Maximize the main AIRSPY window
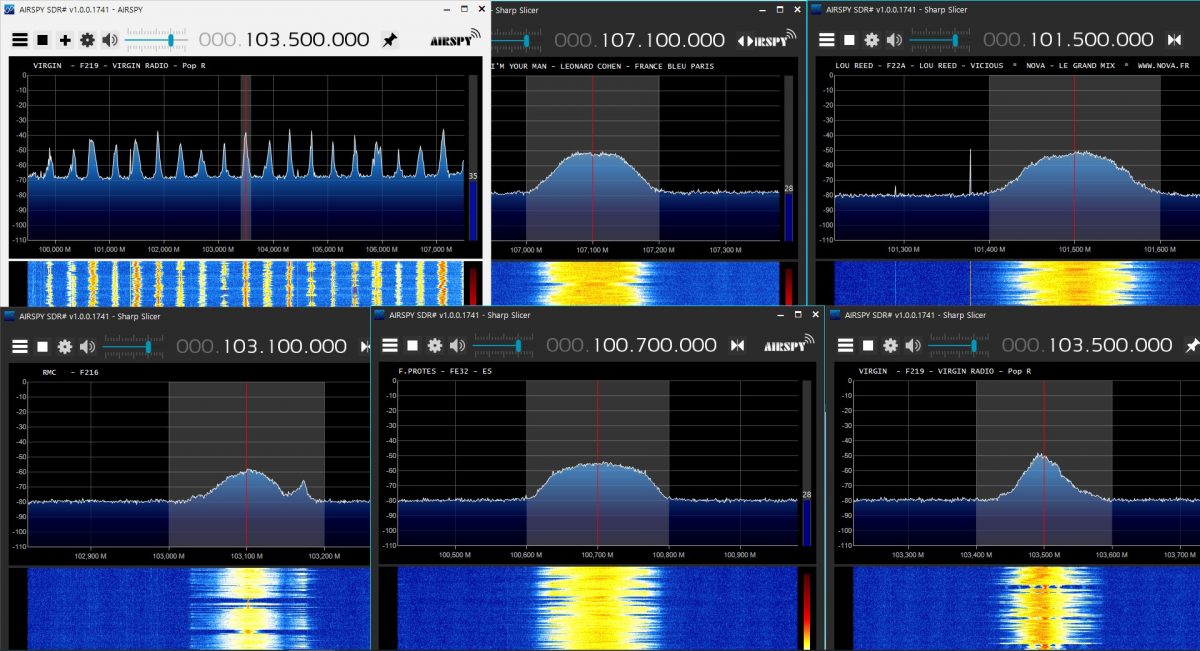This screenshot has height=651, width=1200. (x=464, y=9)
